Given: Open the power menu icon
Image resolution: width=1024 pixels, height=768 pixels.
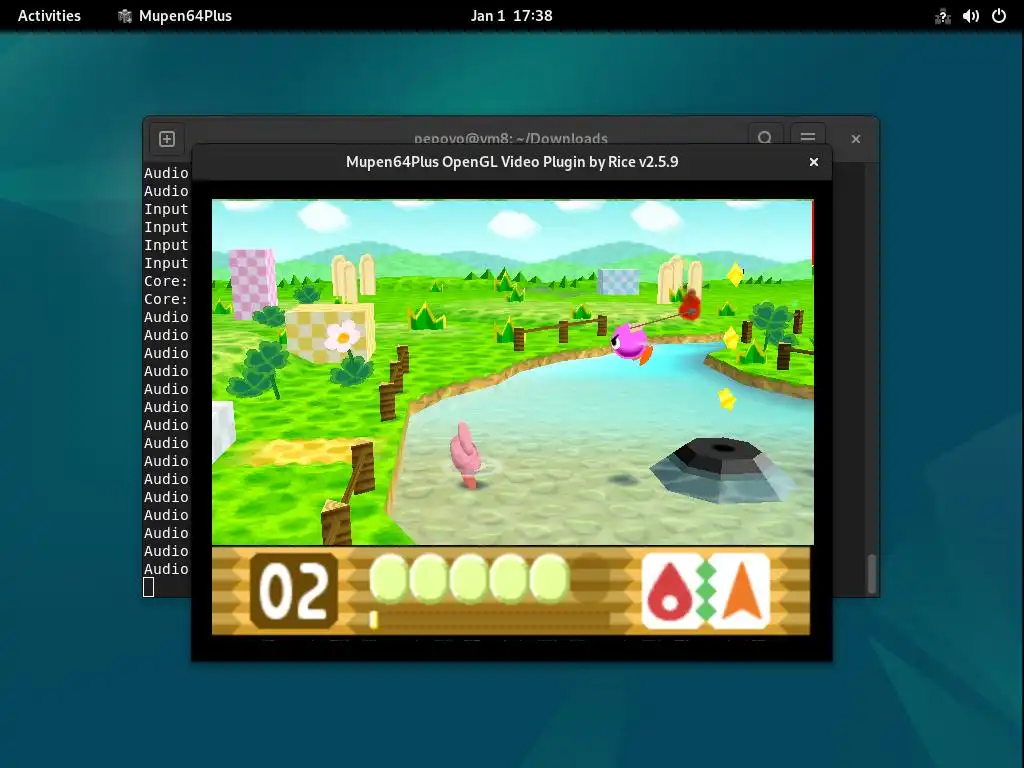Looking at the screenshot, I should click(x=999, y=16).
